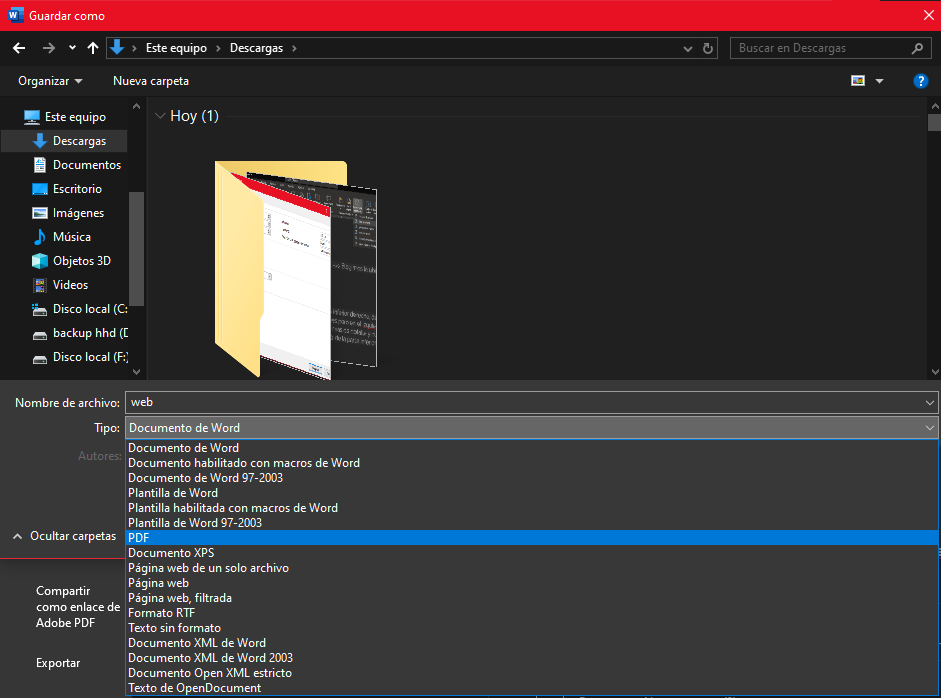Click the change view layout icon
The height and width of the screenshot is (698, 941).
pos(857,81)
